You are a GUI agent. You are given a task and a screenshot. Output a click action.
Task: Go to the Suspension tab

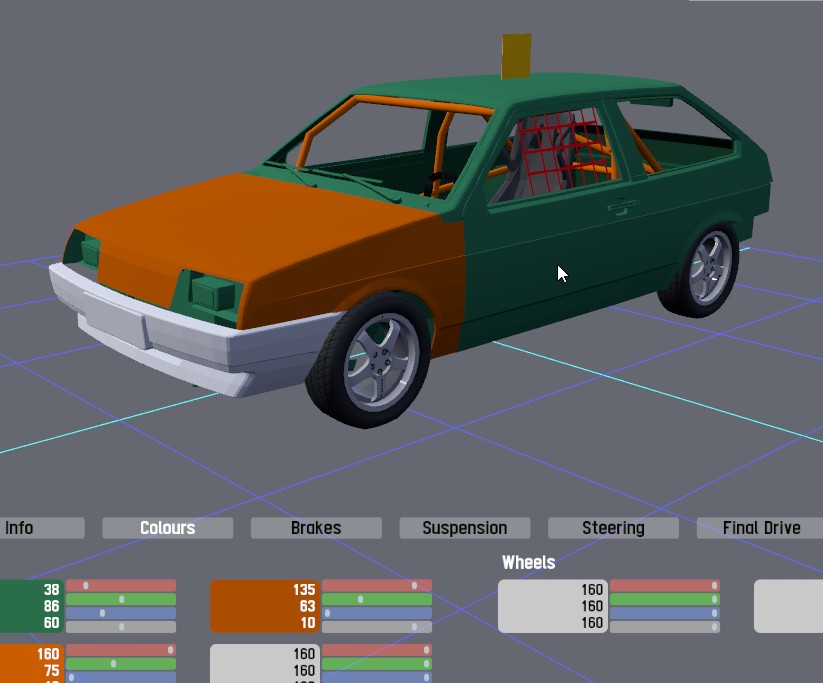tap(465, 528)
